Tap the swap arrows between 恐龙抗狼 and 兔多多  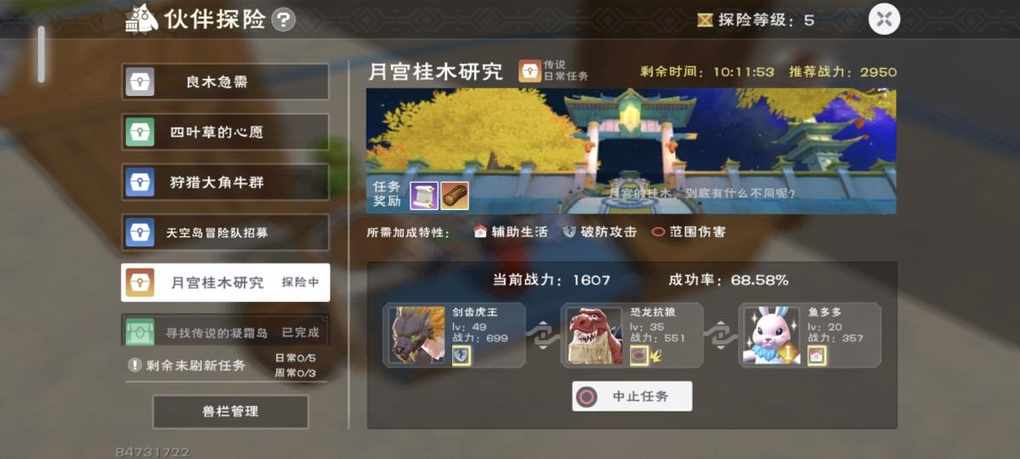tap(721, 335)
